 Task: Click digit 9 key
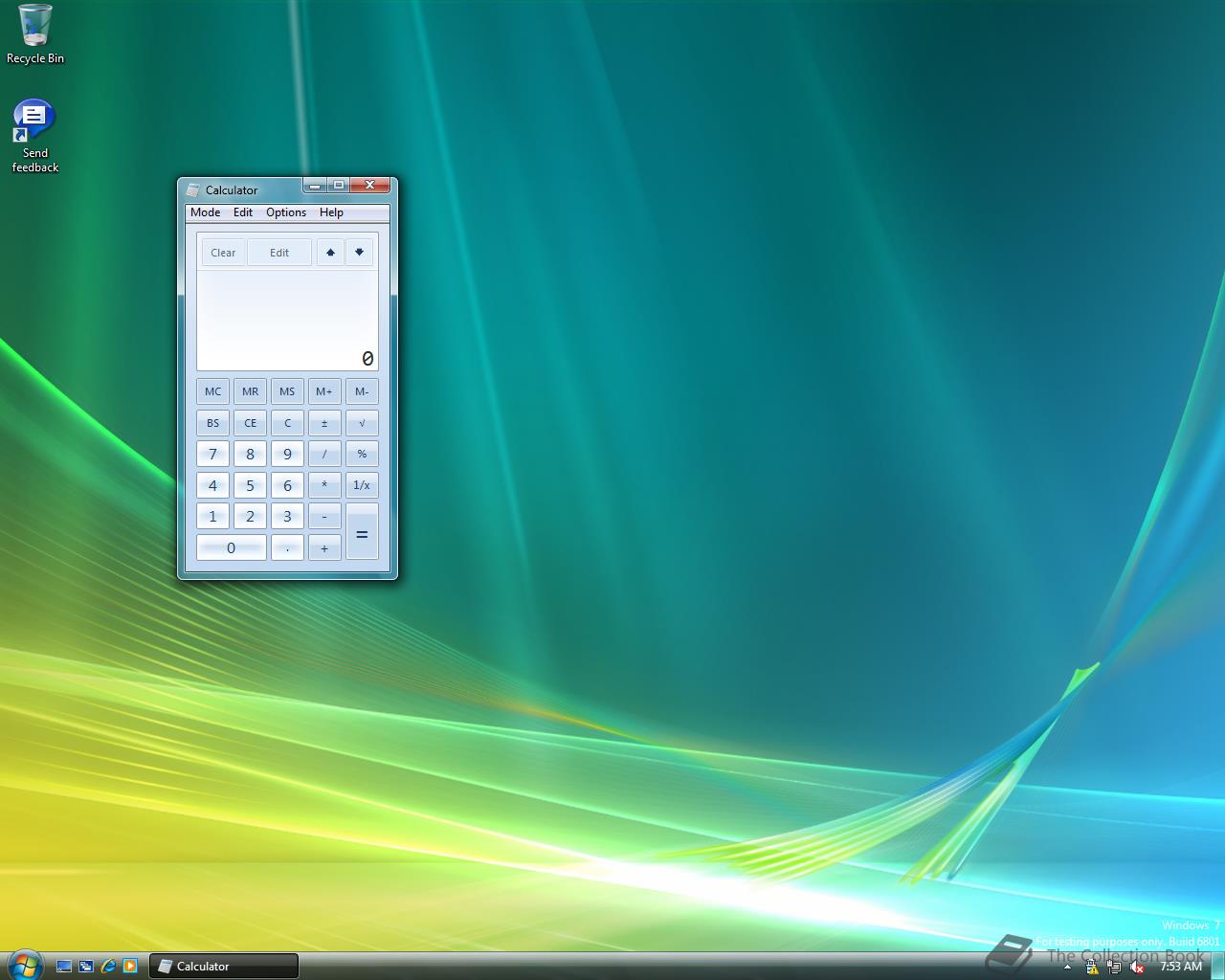(287, 454)
